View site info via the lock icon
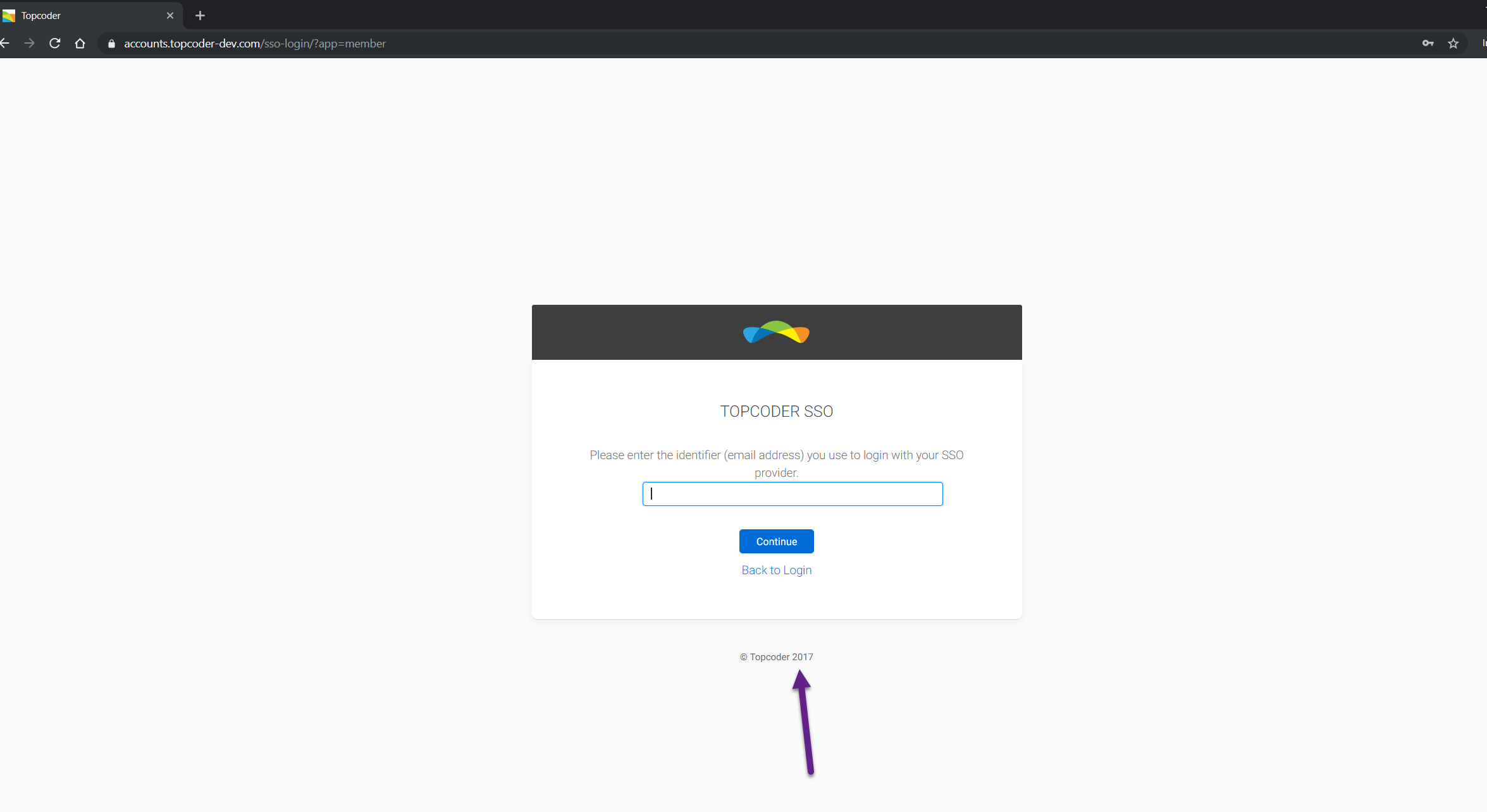This screenshot has height=812, width=1487. (112, 44)
